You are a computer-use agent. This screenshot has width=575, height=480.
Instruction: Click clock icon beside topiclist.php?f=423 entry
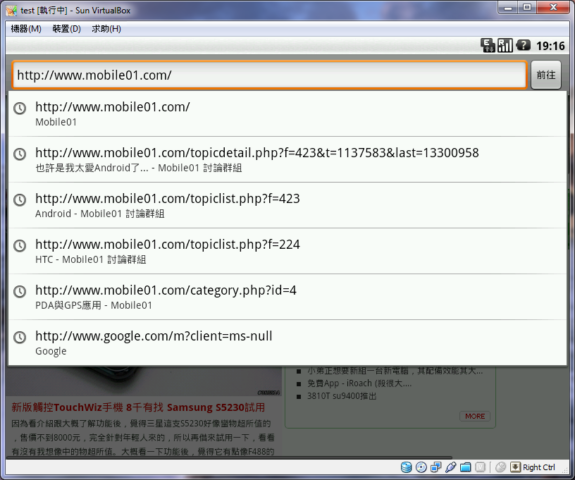click(x=20, y=200)
